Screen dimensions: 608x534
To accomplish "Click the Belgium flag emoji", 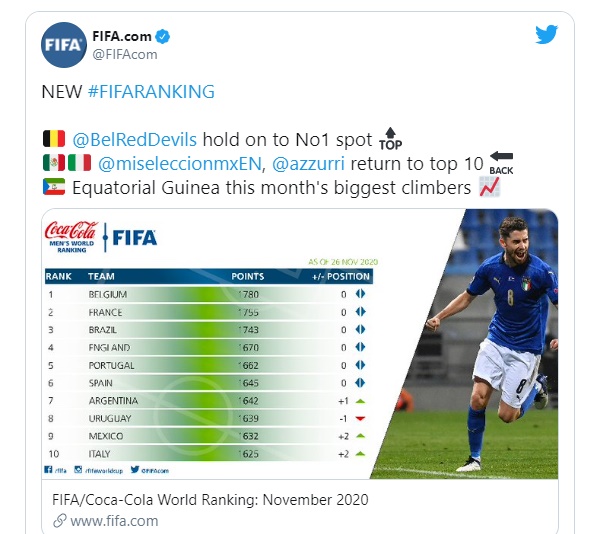I will click(53, 138).
